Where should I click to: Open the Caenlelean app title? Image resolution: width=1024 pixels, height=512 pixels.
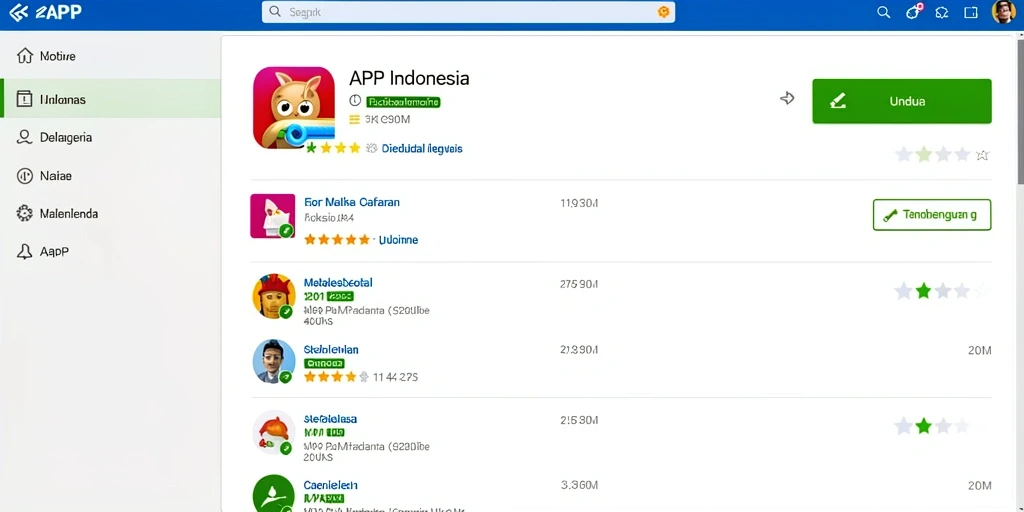click(x=331, y=486)
